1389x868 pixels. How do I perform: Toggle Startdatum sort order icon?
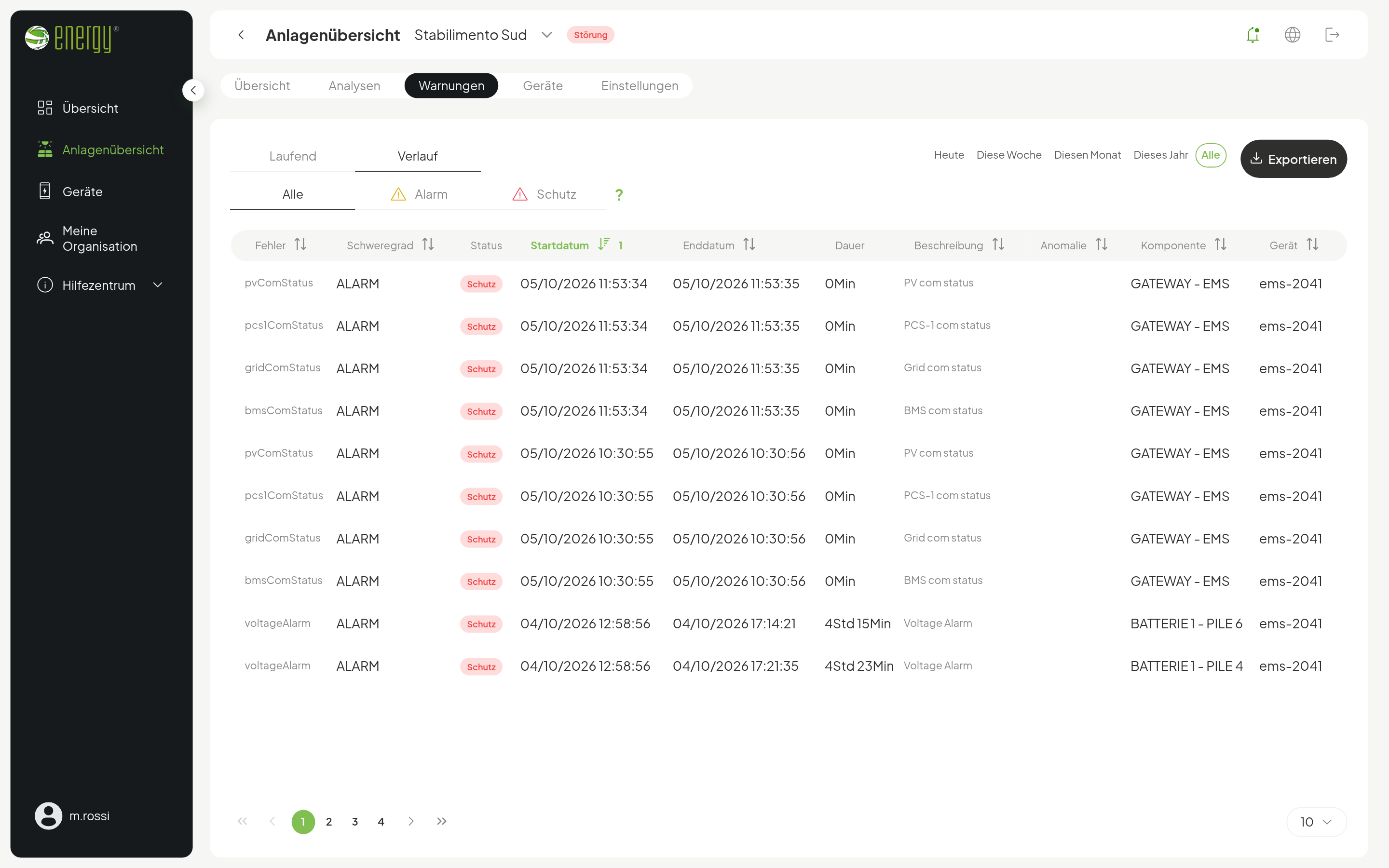pos(604,244)
